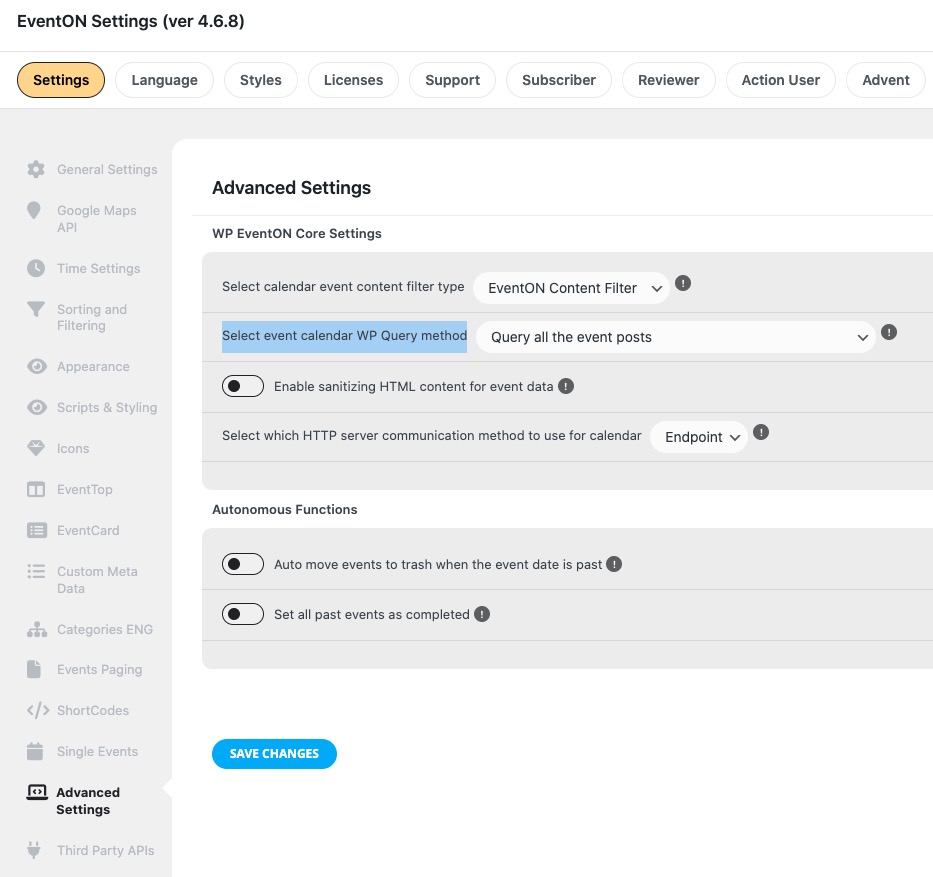Click the Scripts & Styling eye icon

37,408
